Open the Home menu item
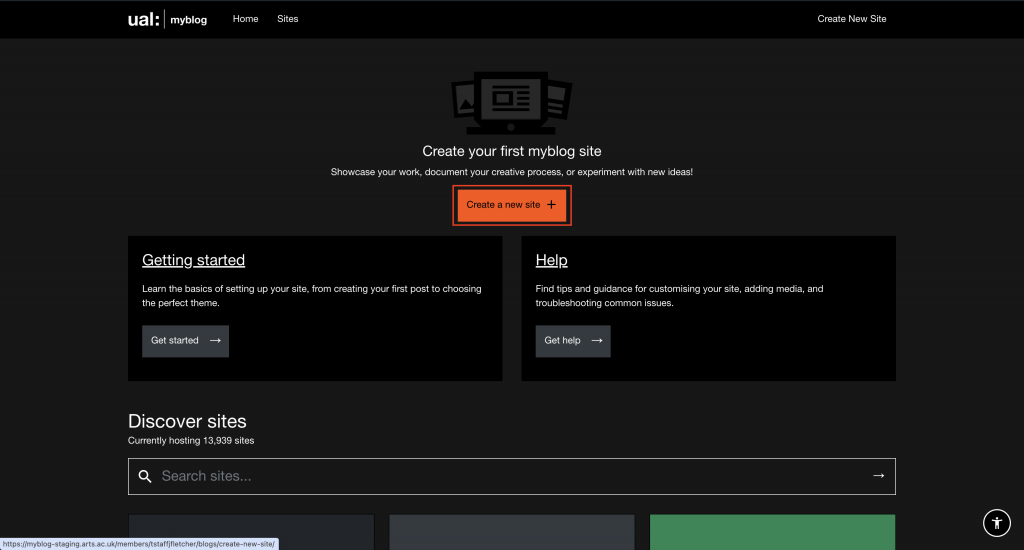Viewport: 1024px width, 550px height. pyautogui.click(x=246, y=19)
